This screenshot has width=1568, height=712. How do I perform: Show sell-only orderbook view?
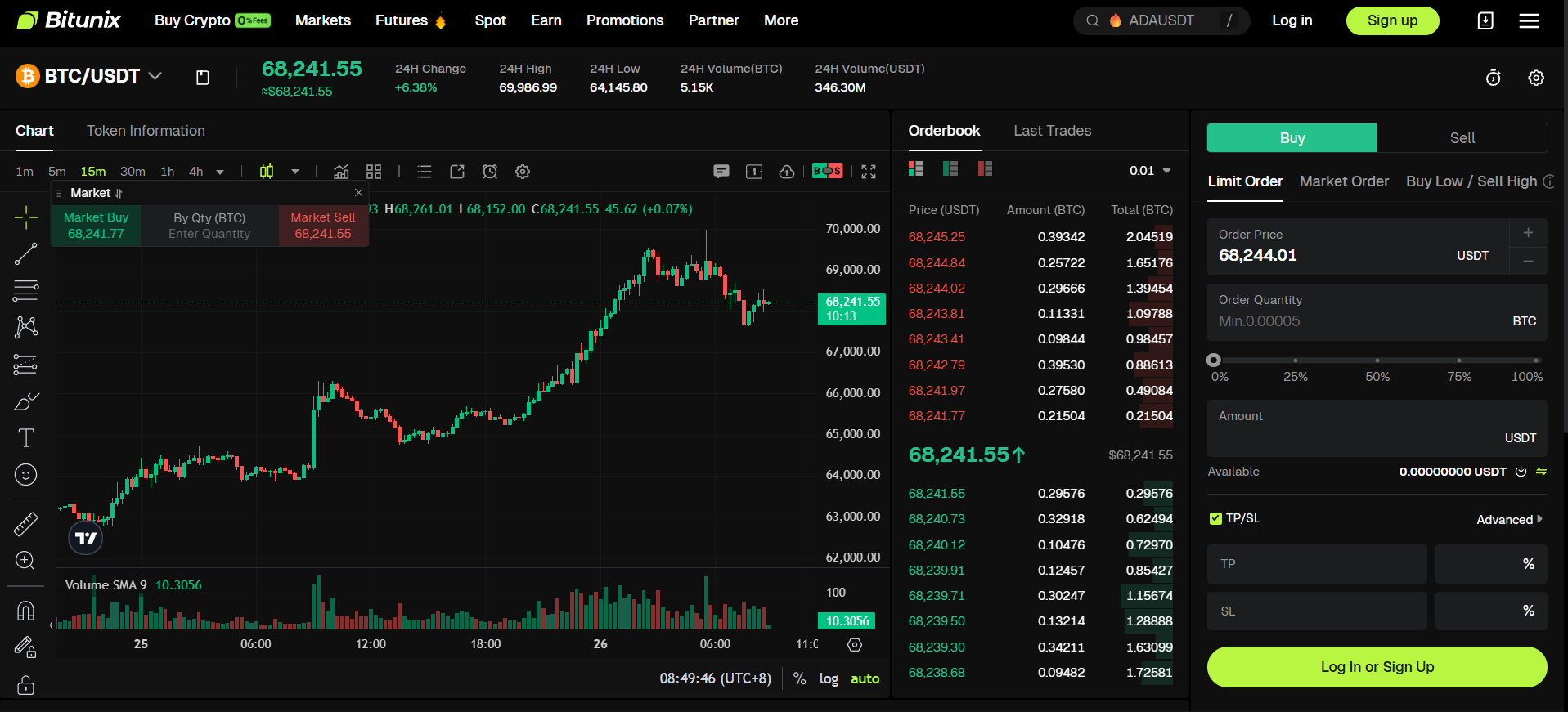985,169
